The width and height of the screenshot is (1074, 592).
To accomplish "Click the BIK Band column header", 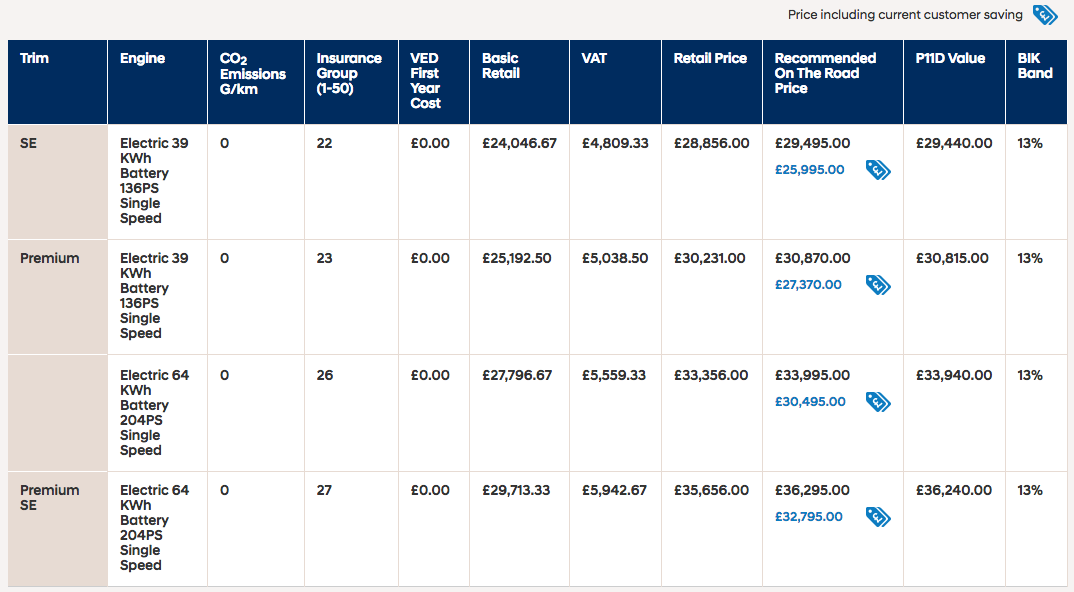I will click(1035, 66).
